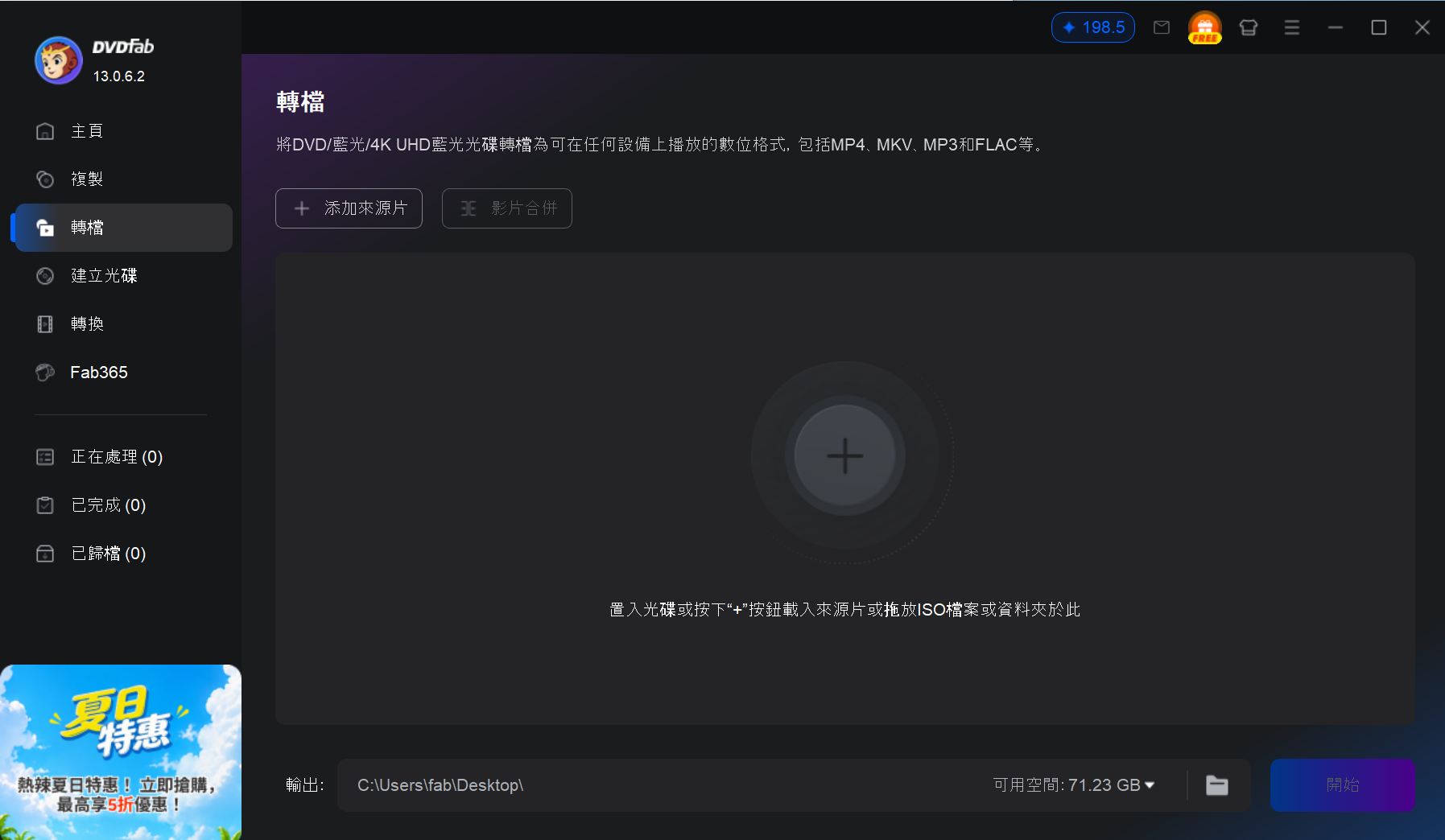Click the icon beside Fab365
Screen dimensions: 1445x840
(x=45, y=373)
